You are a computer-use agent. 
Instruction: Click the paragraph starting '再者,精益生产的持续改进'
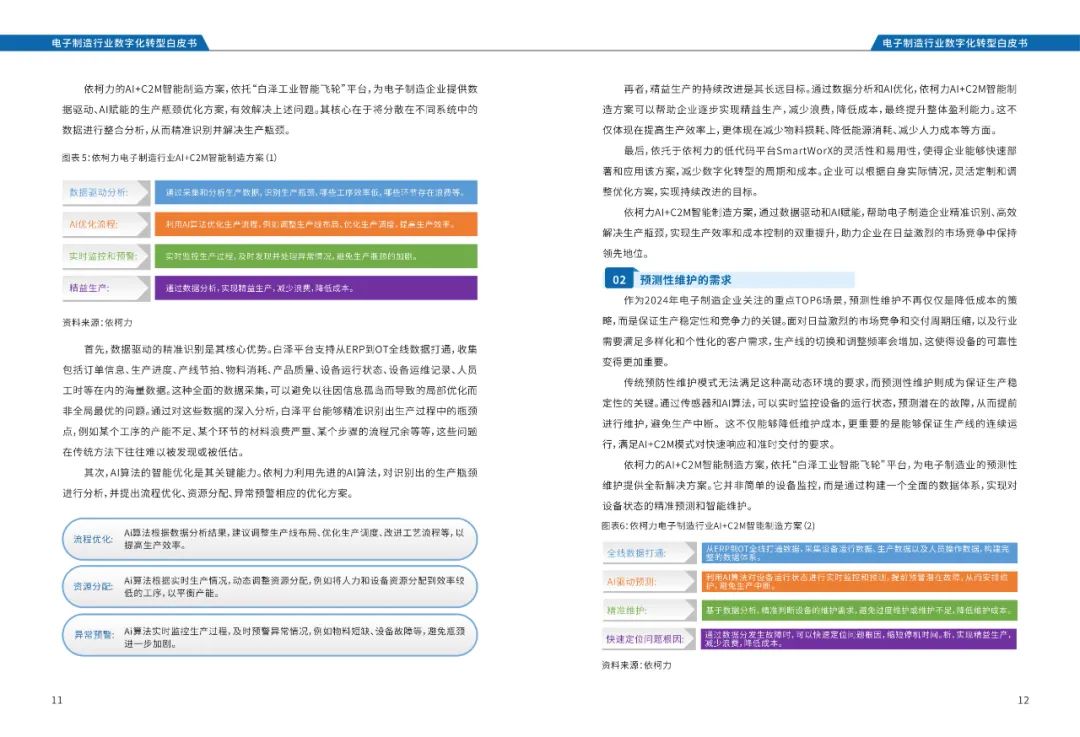[x=809, y=110]
